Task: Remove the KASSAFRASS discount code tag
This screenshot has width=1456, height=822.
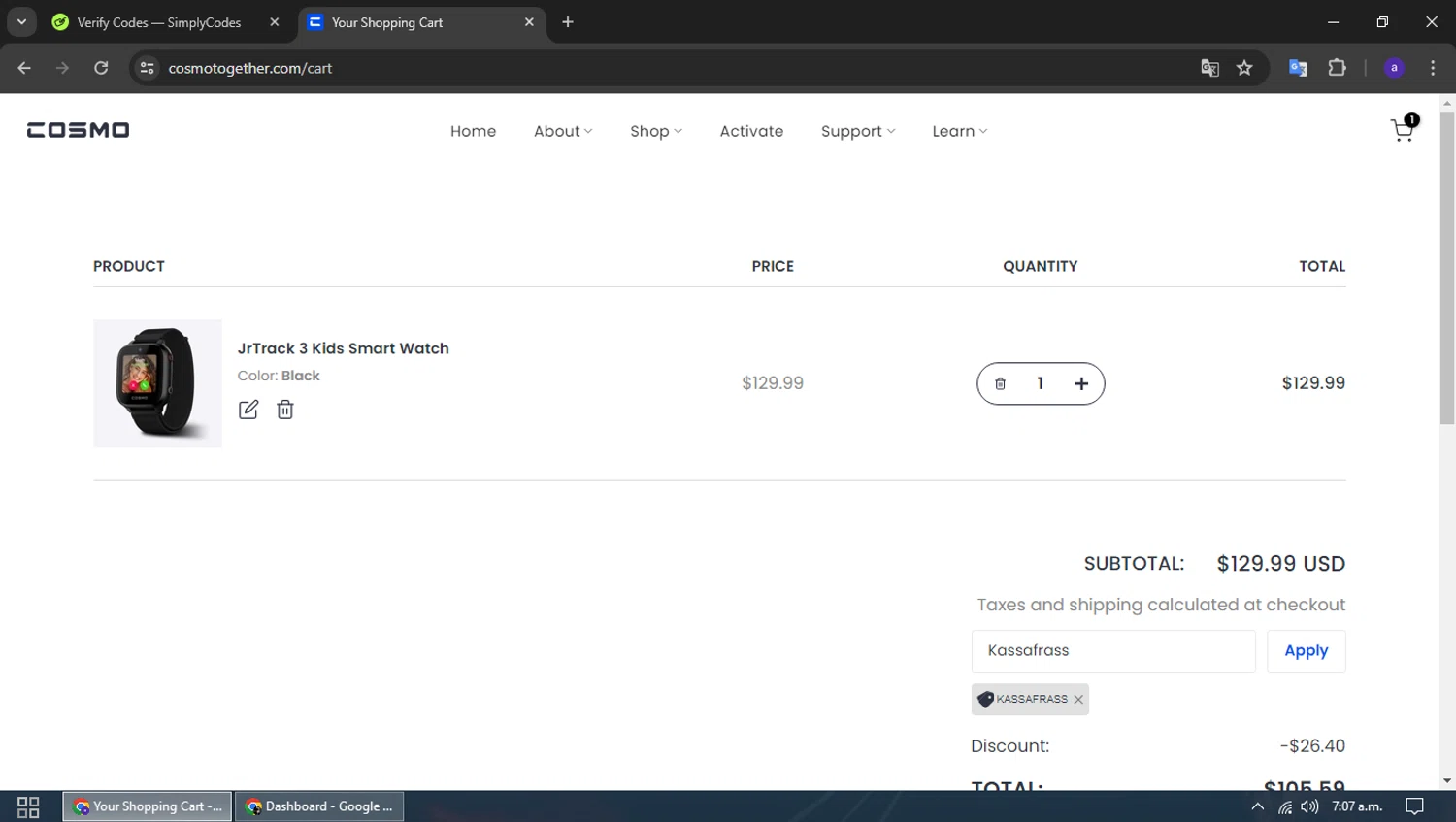Action: coord(1078,700)
